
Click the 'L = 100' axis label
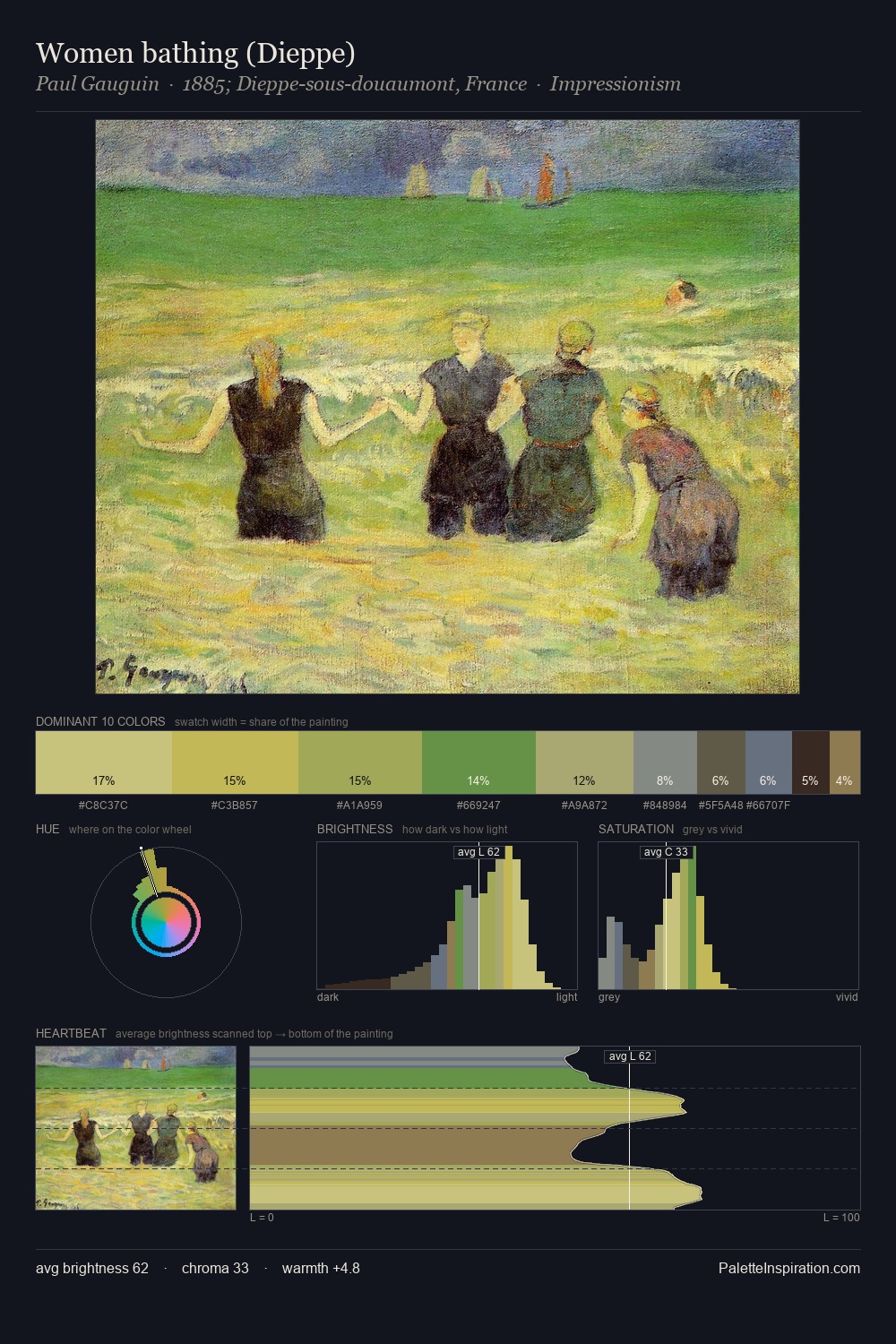point(841,1218)
